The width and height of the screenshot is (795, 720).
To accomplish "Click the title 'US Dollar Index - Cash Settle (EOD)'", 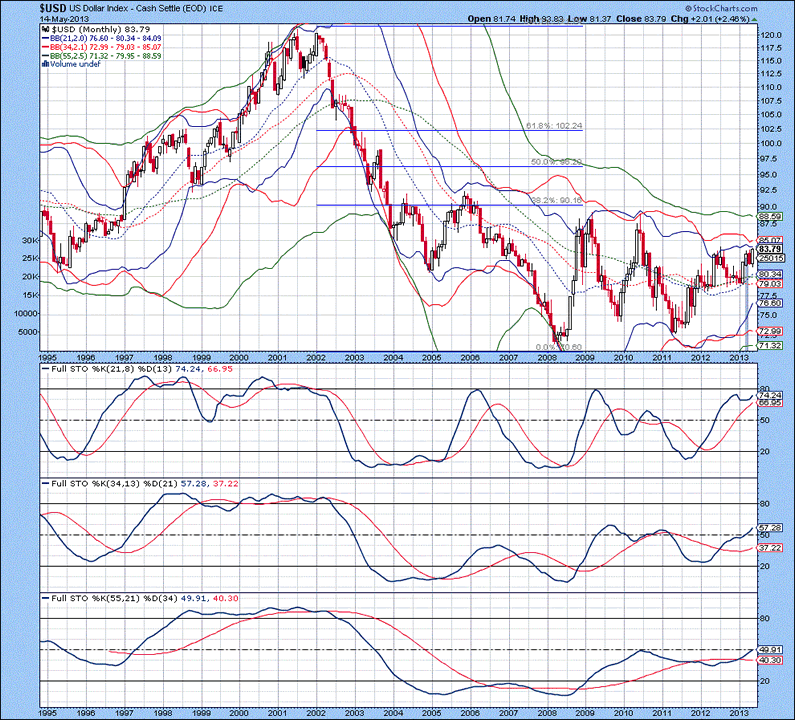I will [139, 9].
